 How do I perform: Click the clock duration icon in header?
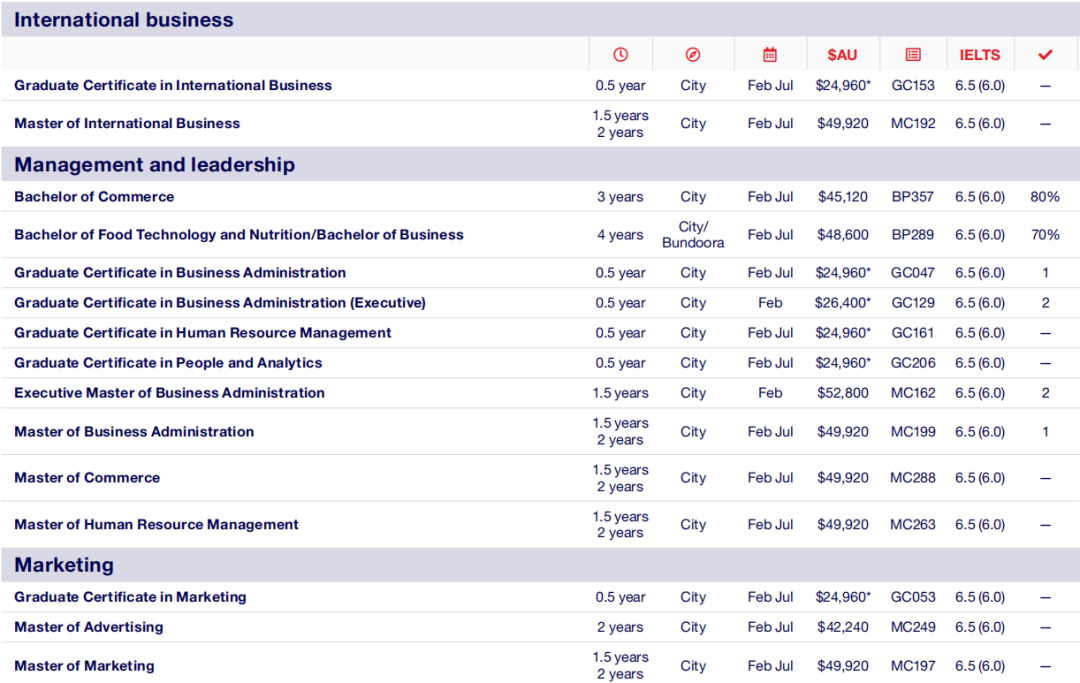[621, 54]
